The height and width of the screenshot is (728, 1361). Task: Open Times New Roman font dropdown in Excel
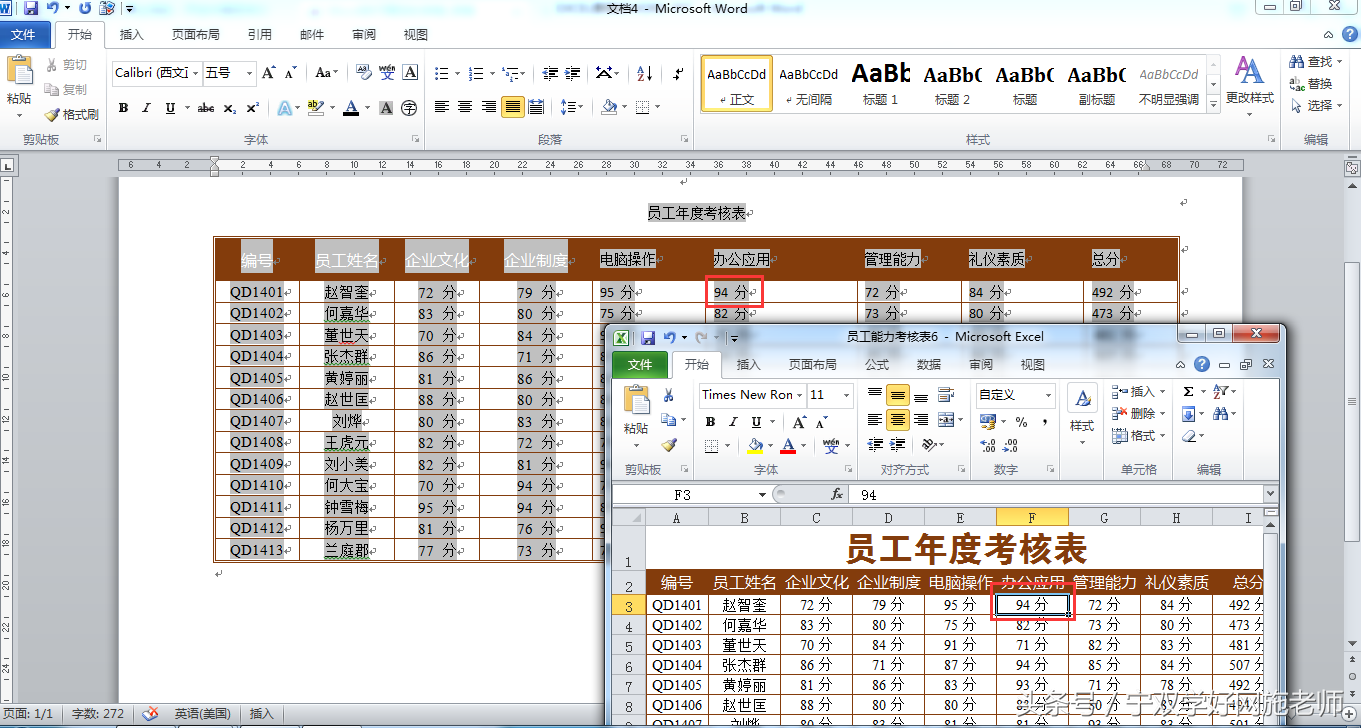click(798, 395)
